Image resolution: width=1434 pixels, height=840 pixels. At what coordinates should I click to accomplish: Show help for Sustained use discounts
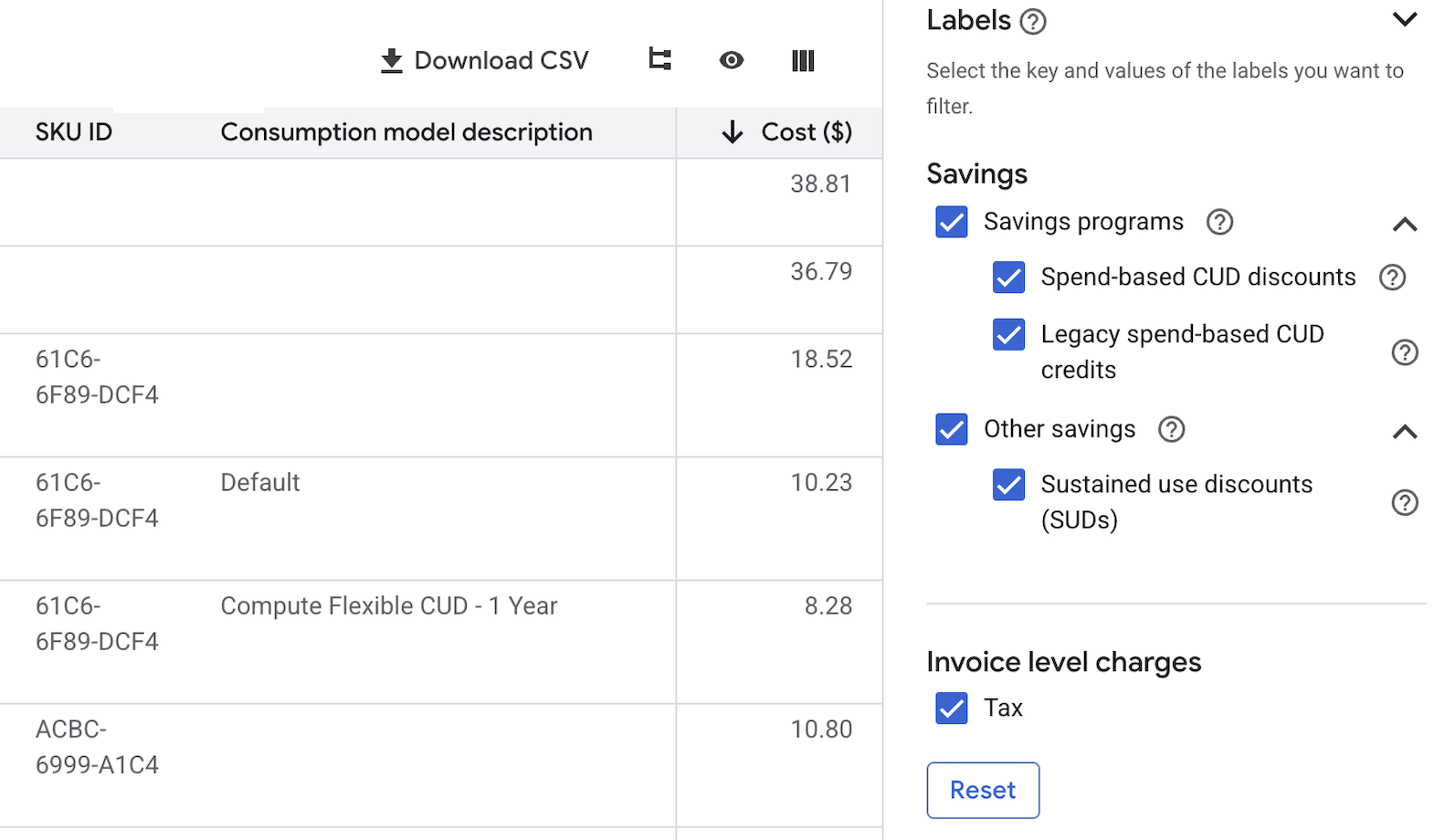tap(1404, 502)
